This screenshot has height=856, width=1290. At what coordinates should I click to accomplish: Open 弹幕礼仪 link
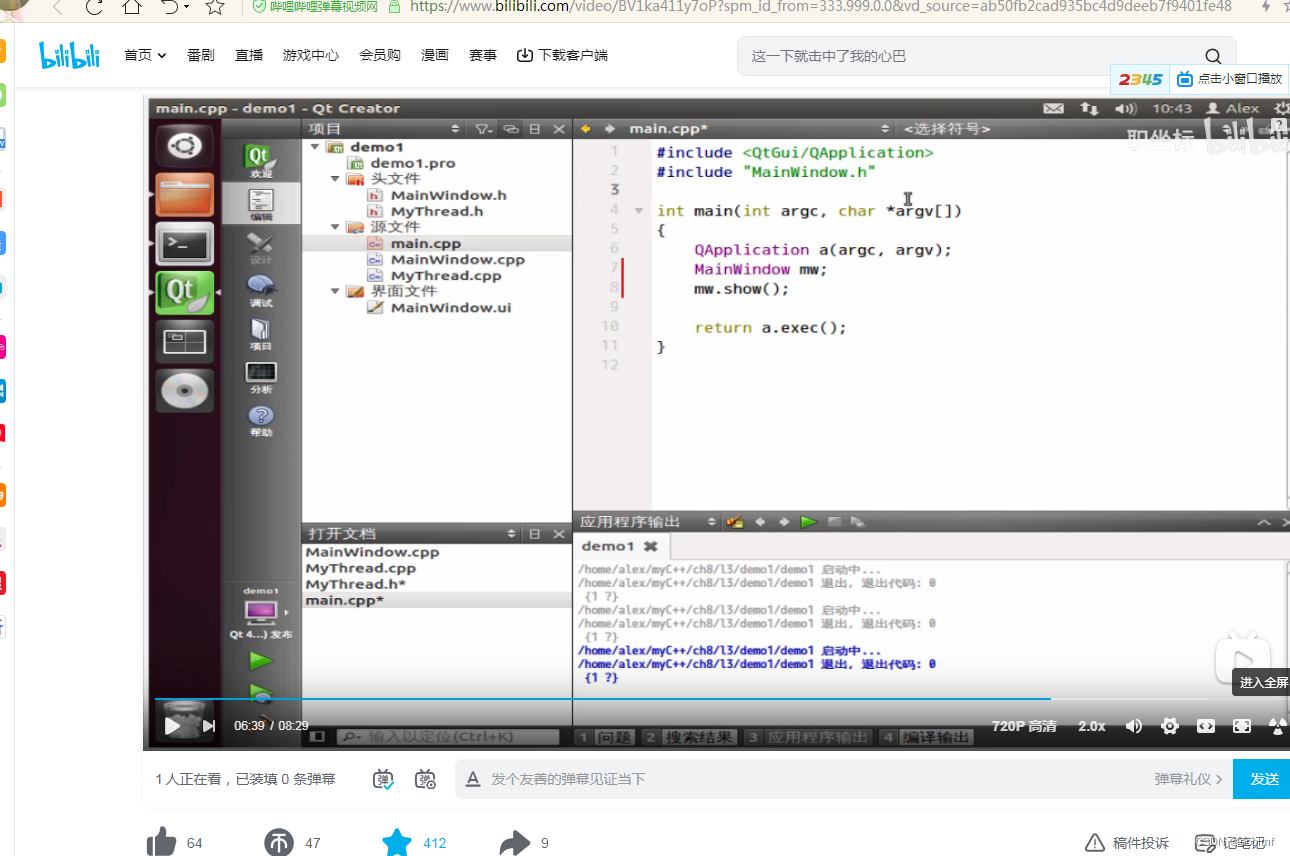point(1188,779)
